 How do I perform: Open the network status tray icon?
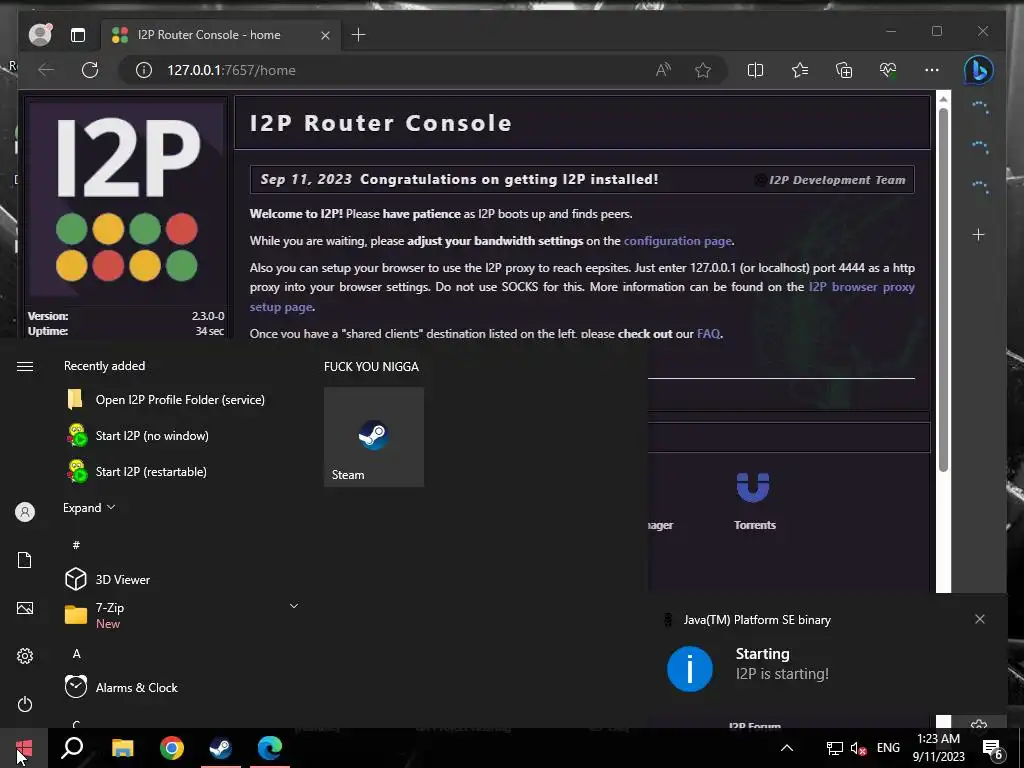[x=834, y=748]
